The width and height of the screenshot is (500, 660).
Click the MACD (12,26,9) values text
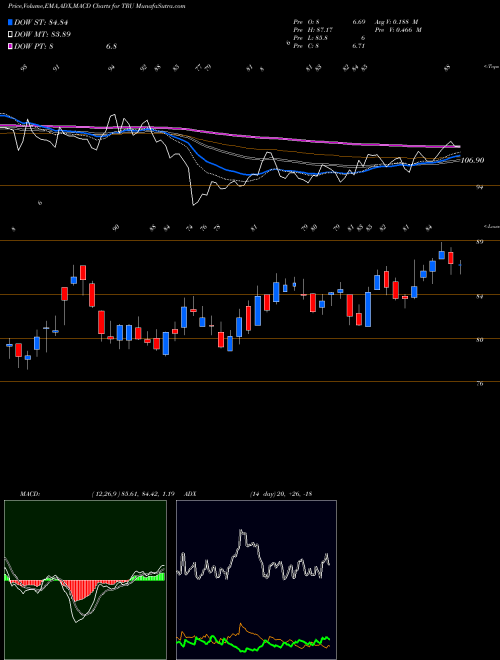click(x=133, y=493)
